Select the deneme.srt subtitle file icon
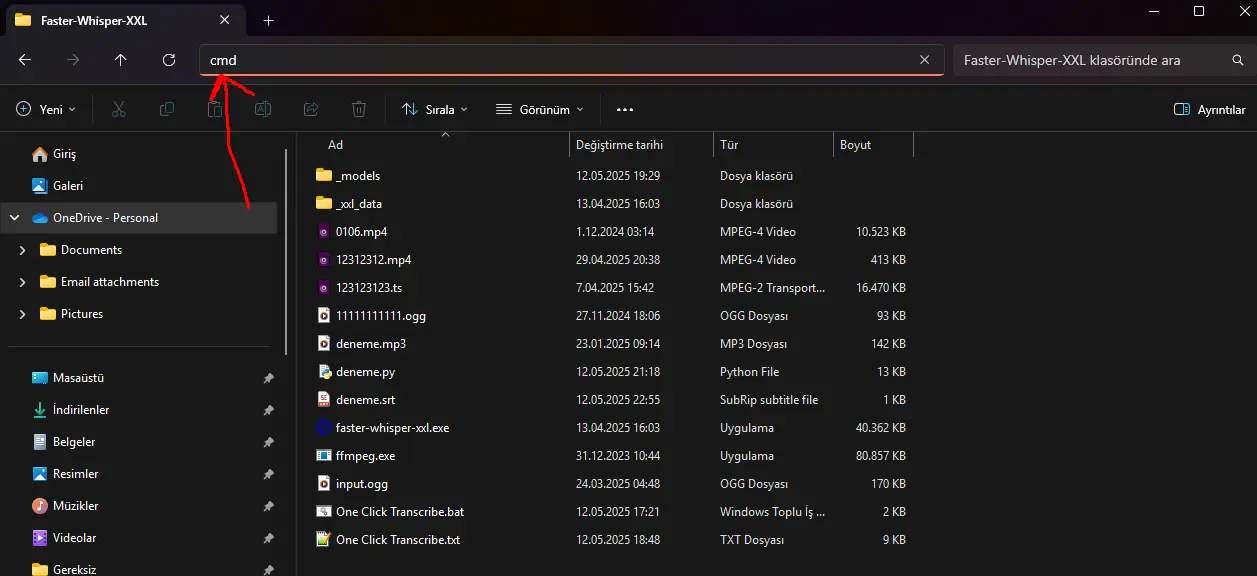The width and height of the screenshot is (1257, 576). tap(323, 399)
